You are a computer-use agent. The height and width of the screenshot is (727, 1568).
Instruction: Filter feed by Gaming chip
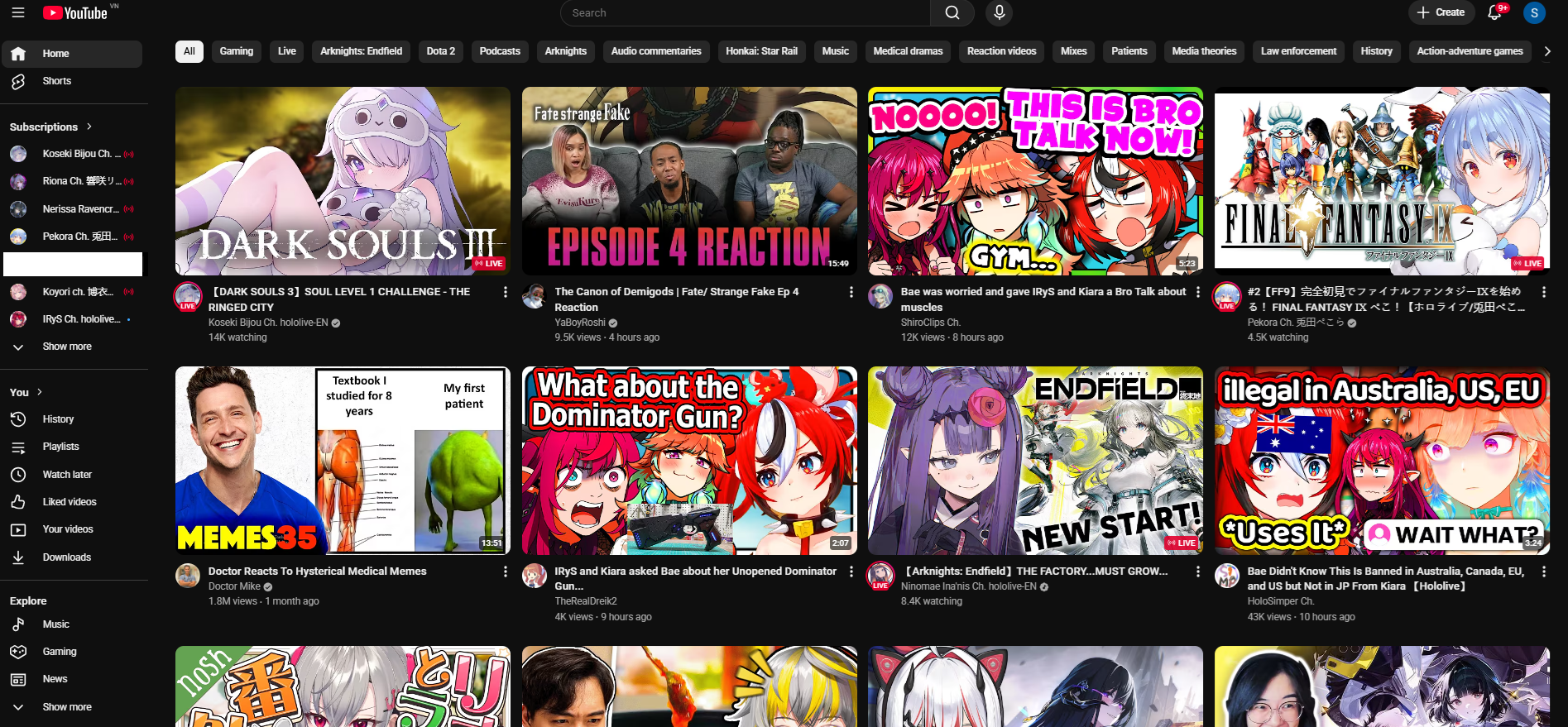pos(237,51)
